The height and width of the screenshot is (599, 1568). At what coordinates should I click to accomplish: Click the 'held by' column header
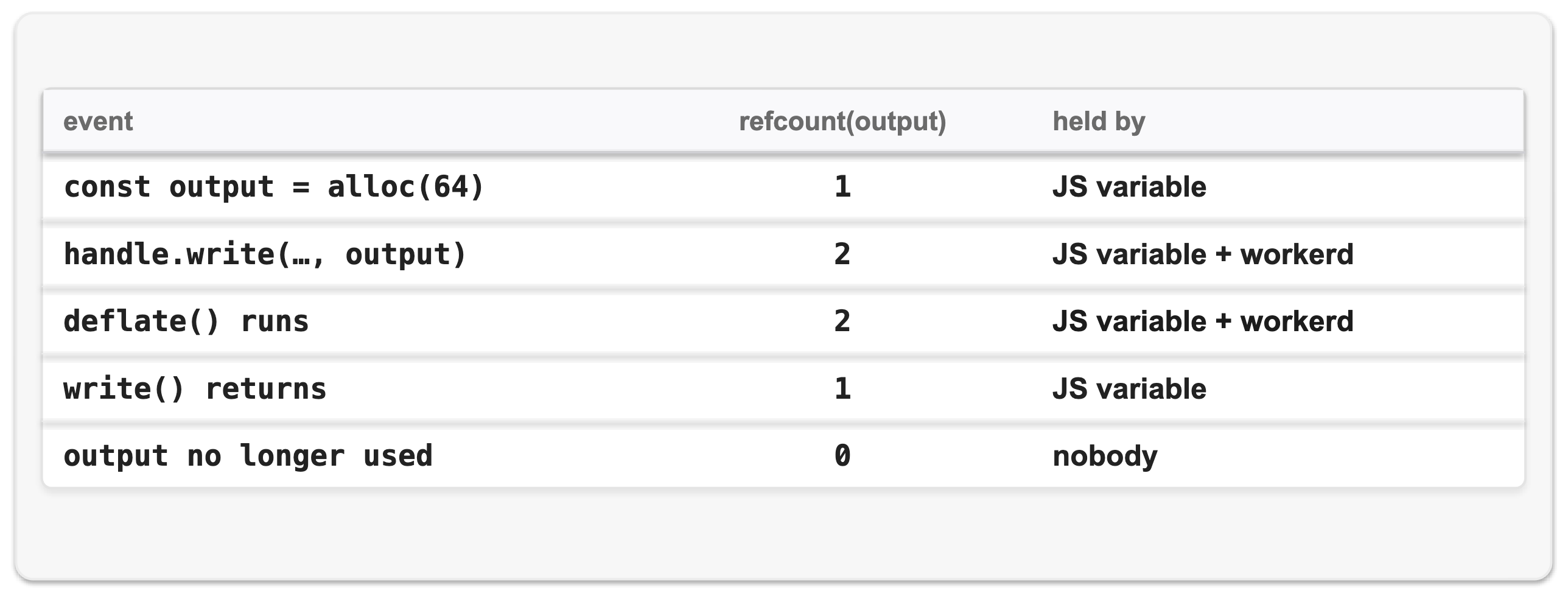1099,121
